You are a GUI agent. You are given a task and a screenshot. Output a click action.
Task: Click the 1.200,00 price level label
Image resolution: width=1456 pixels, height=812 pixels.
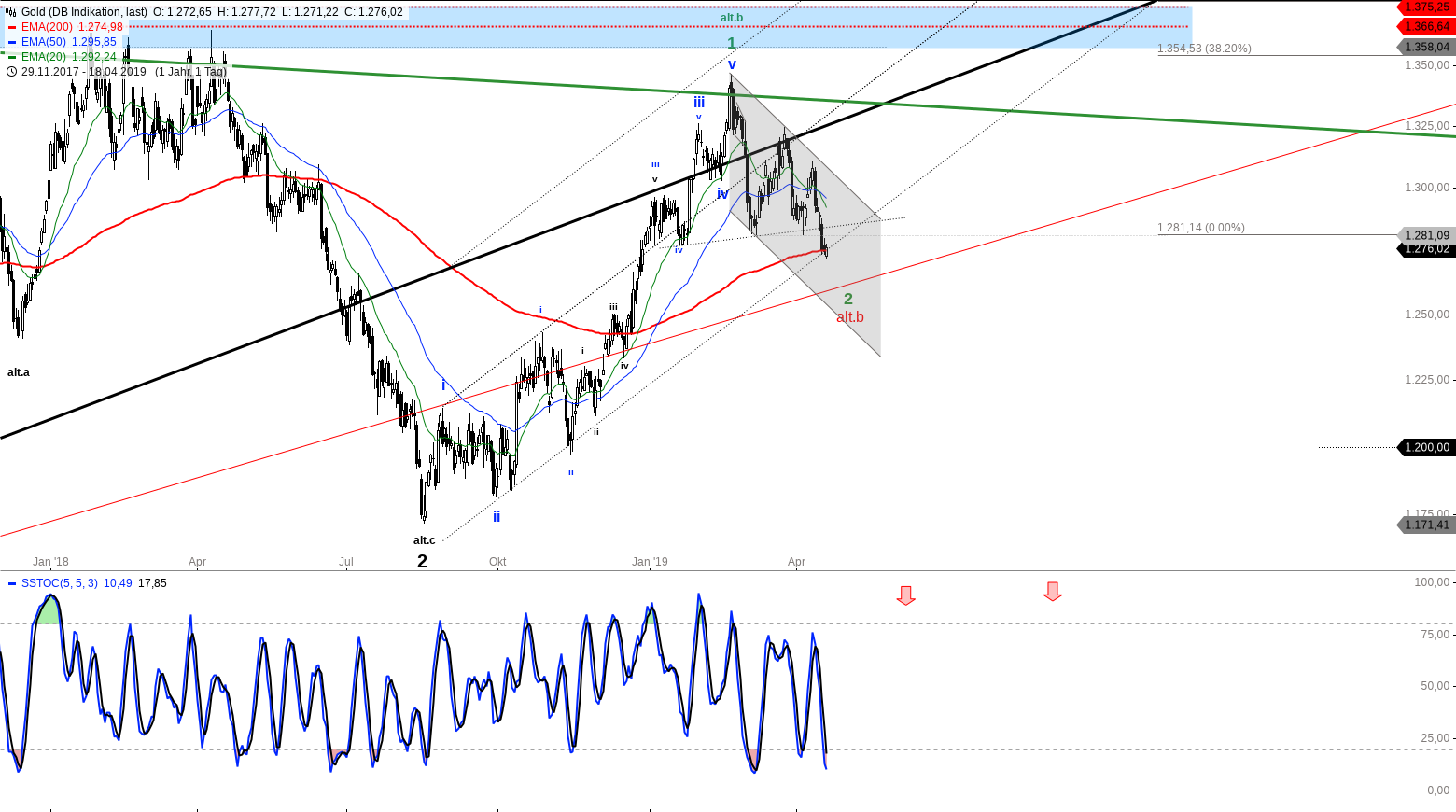tap(1427, 448)
